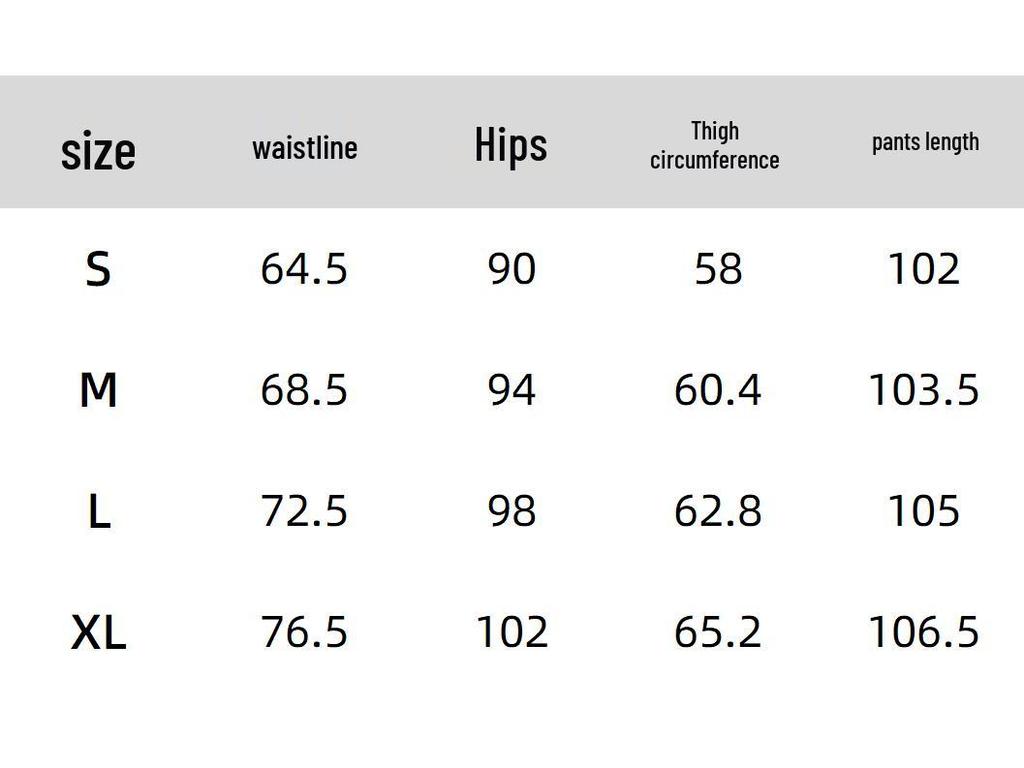Click thigh circumference value 60.4
1024x768 pixels.
(x=717, y=390)
